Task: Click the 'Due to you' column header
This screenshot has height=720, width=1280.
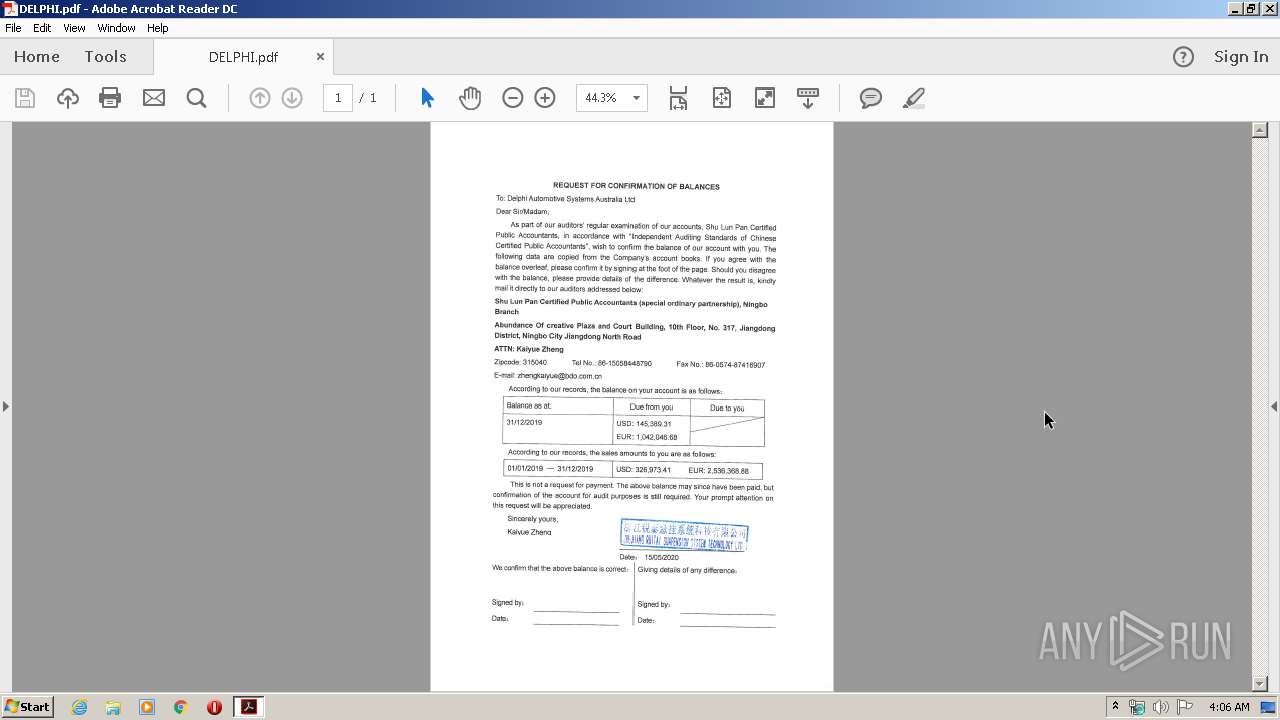Action: (x=727, y=408)
